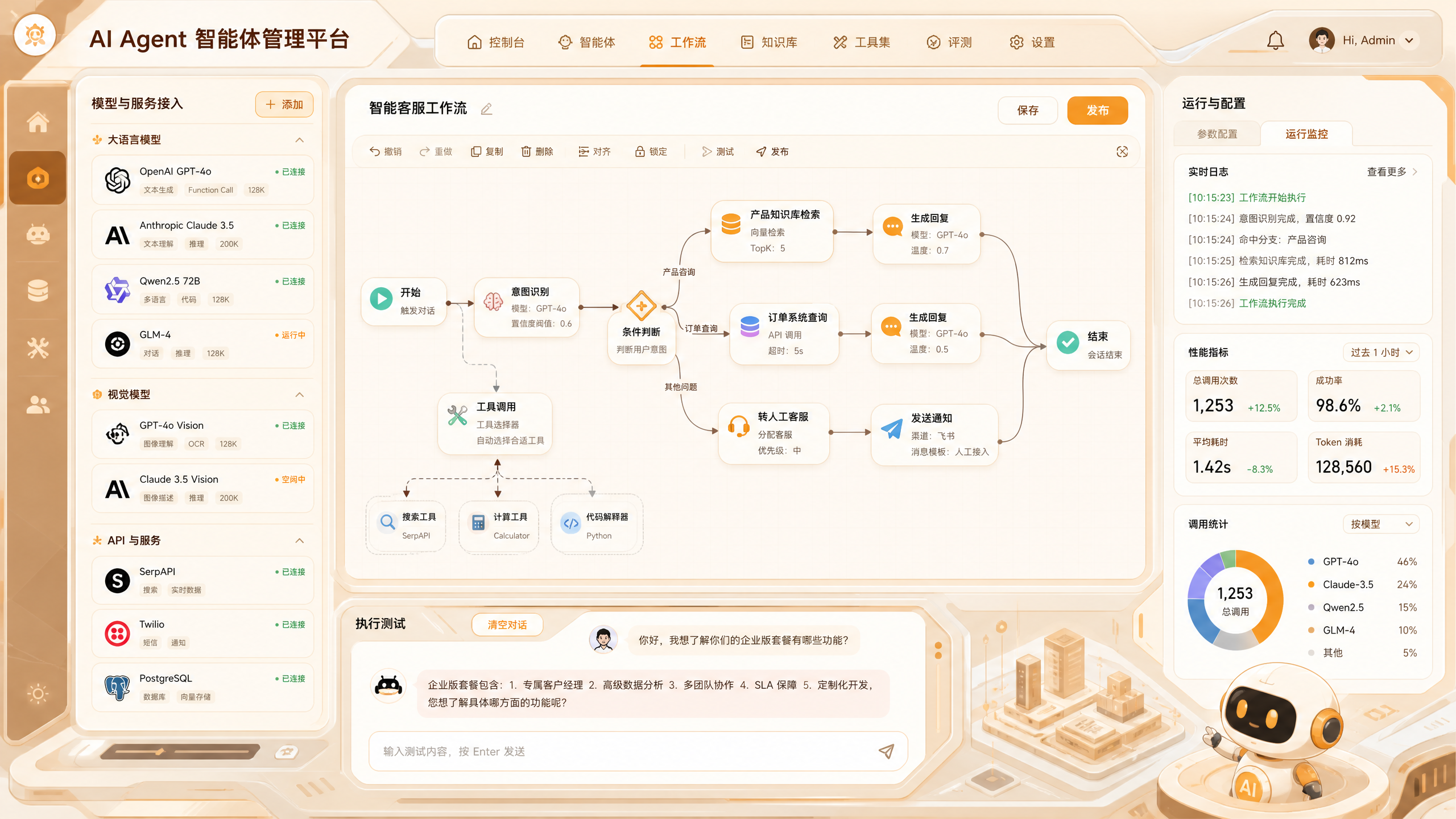This screenshot has height=819, width=1456.
Task: Open the 知识库 nav tab
Action: (768, 42)
